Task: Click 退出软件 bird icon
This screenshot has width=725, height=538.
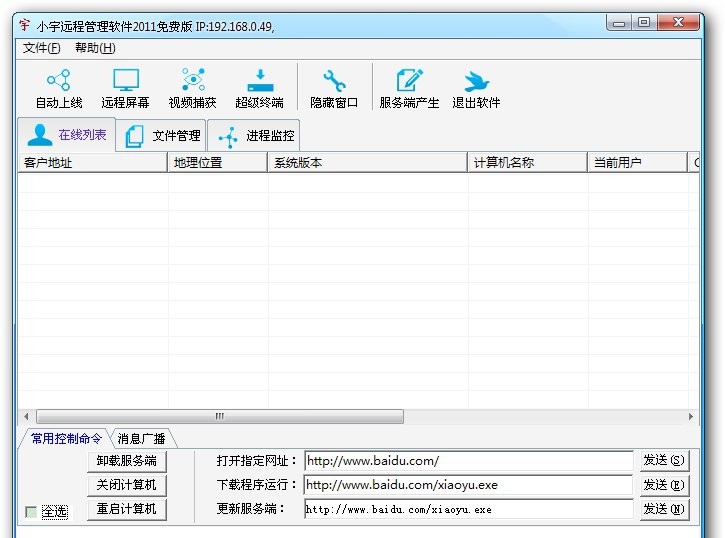Action: [x=476, y=81]
